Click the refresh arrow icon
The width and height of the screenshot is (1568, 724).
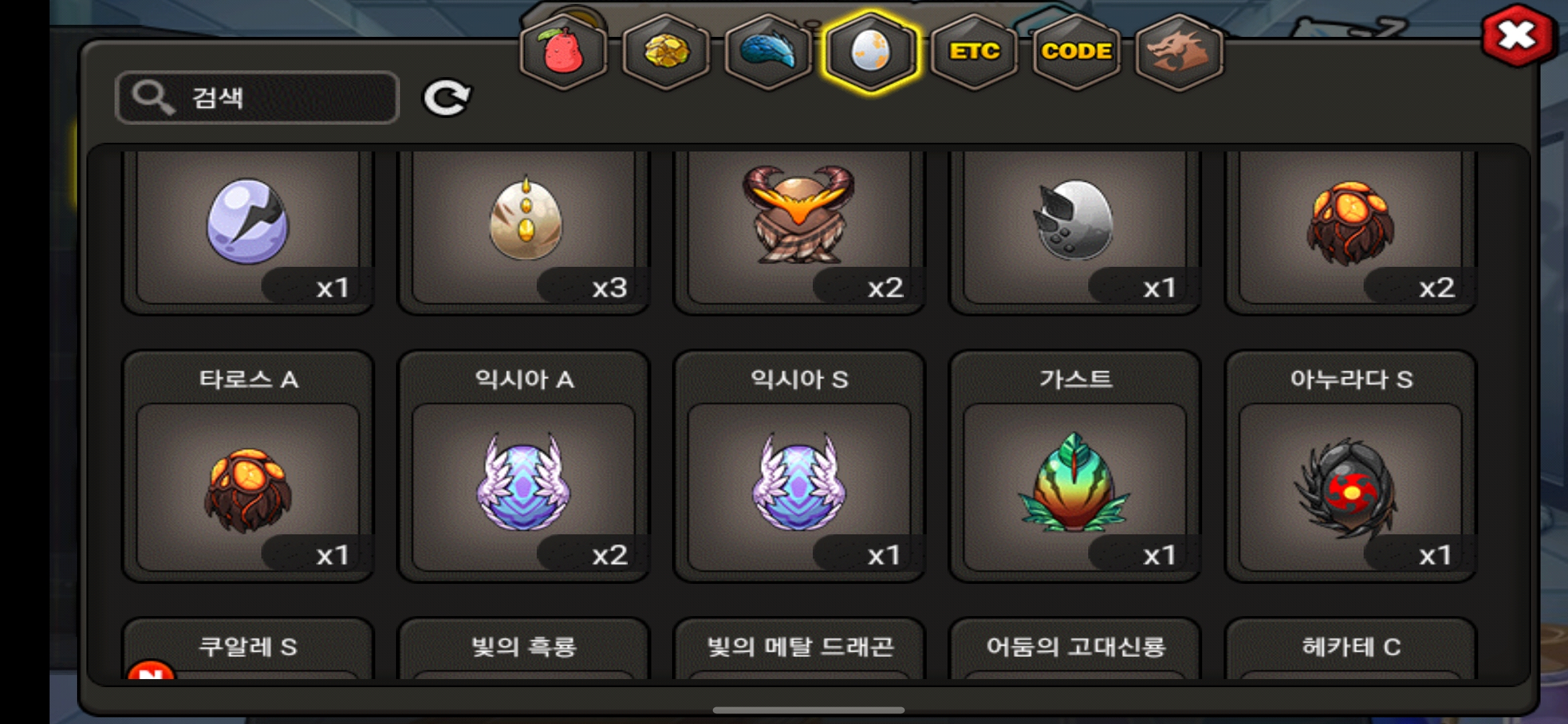446,98
